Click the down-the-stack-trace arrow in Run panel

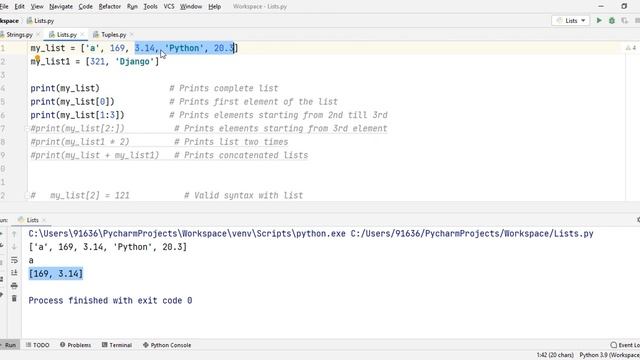pos(14,247)
